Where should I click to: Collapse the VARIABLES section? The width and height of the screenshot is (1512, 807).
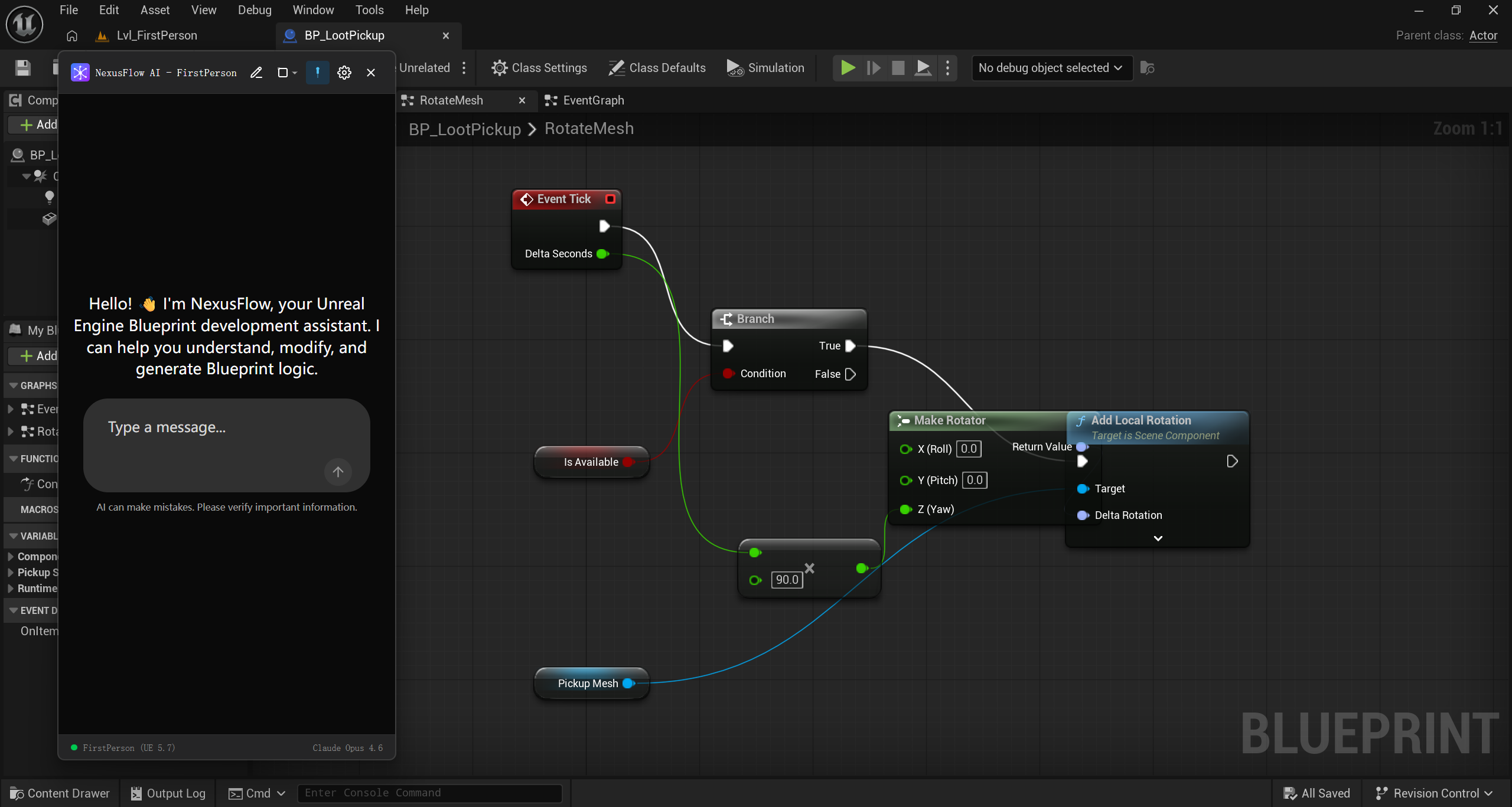tap(13, 536)
